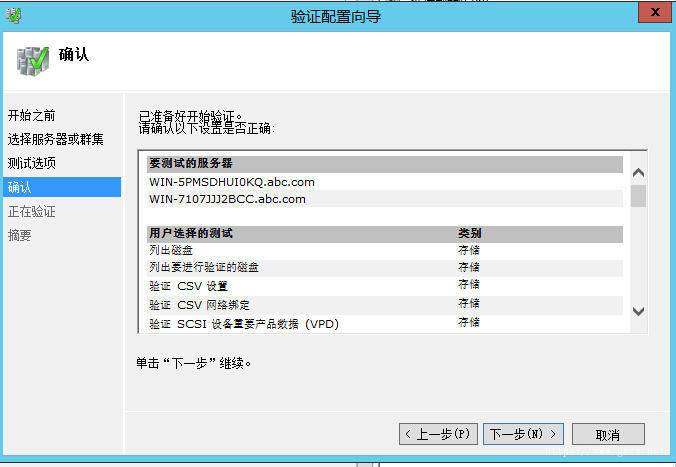Click the 正在验证 step in sidebar
The image size is (676, 467).
coord(31,211)
